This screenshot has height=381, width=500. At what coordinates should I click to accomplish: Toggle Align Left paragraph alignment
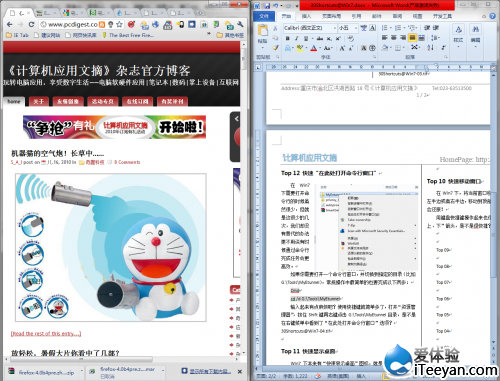[385, 38]
